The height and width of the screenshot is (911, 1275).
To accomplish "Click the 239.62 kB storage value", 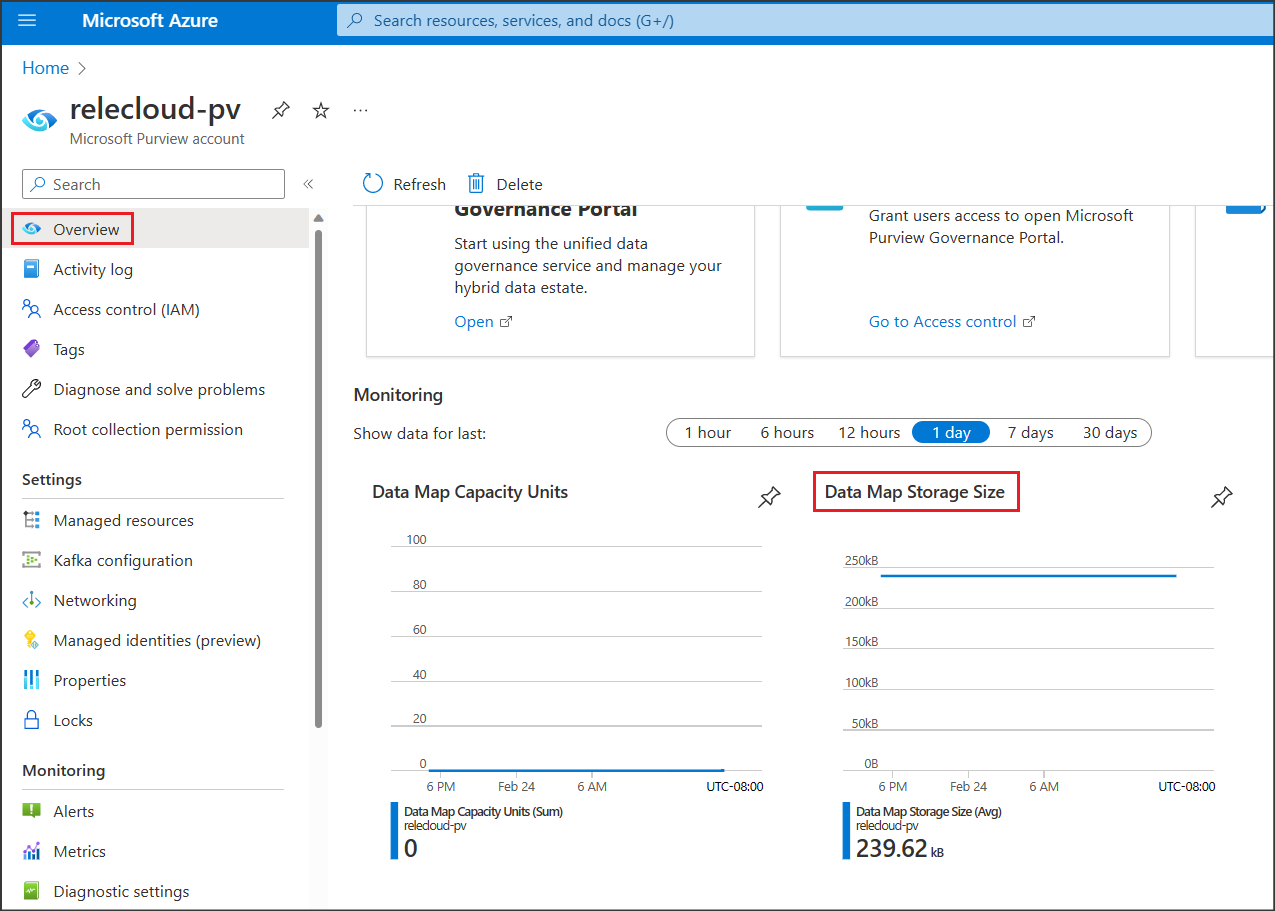I will (x=899, y=848).
